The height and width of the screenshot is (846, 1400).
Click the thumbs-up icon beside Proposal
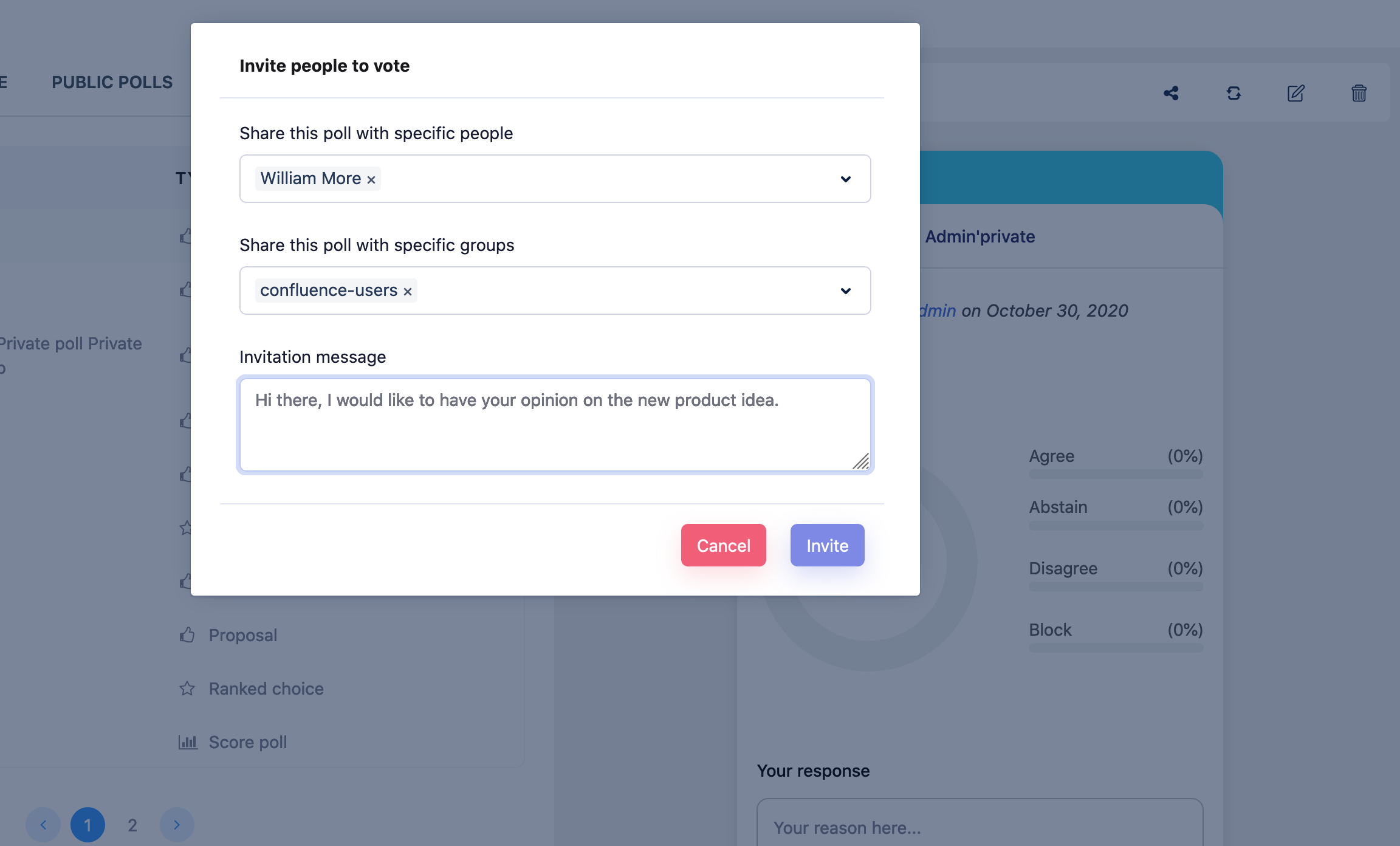[x=187, y=635]
